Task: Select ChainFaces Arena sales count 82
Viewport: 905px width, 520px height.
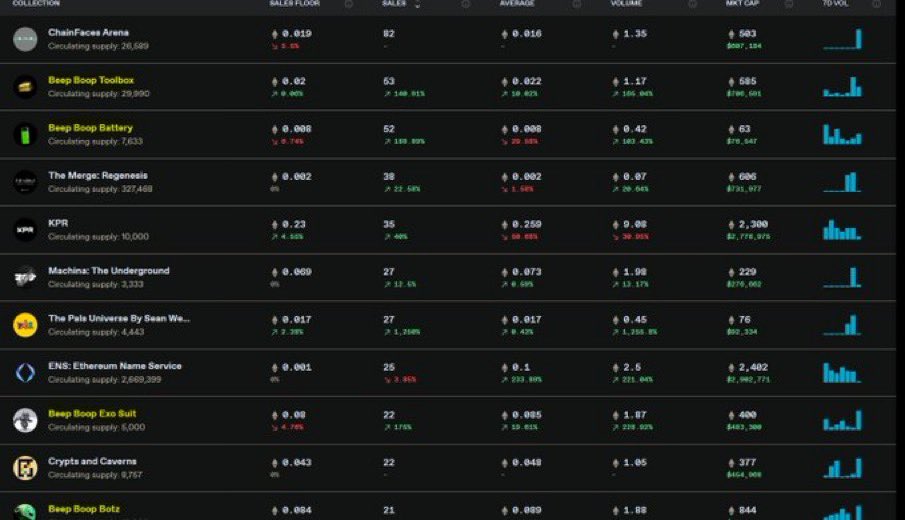Action: click(x=388, y=33)
